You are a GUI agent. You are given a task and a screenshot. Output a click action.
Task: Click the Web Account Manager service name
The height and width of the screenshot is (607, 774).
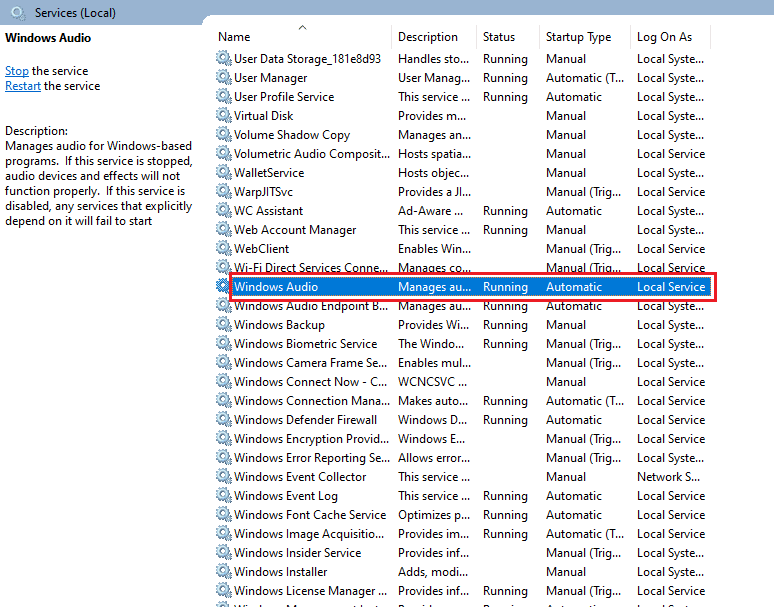click(x=295, y=230)
